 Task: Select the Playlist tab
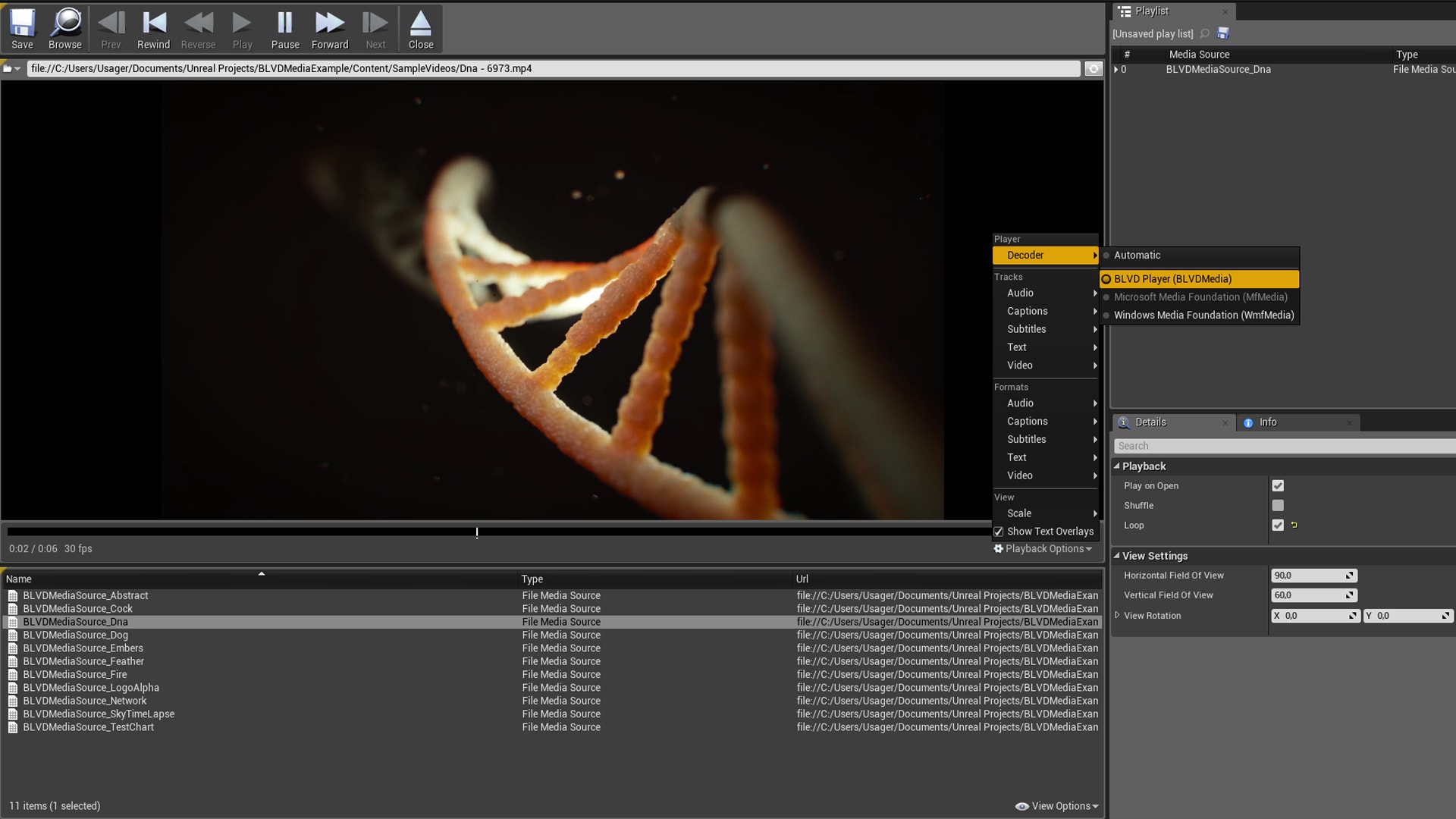[1174, 11]
